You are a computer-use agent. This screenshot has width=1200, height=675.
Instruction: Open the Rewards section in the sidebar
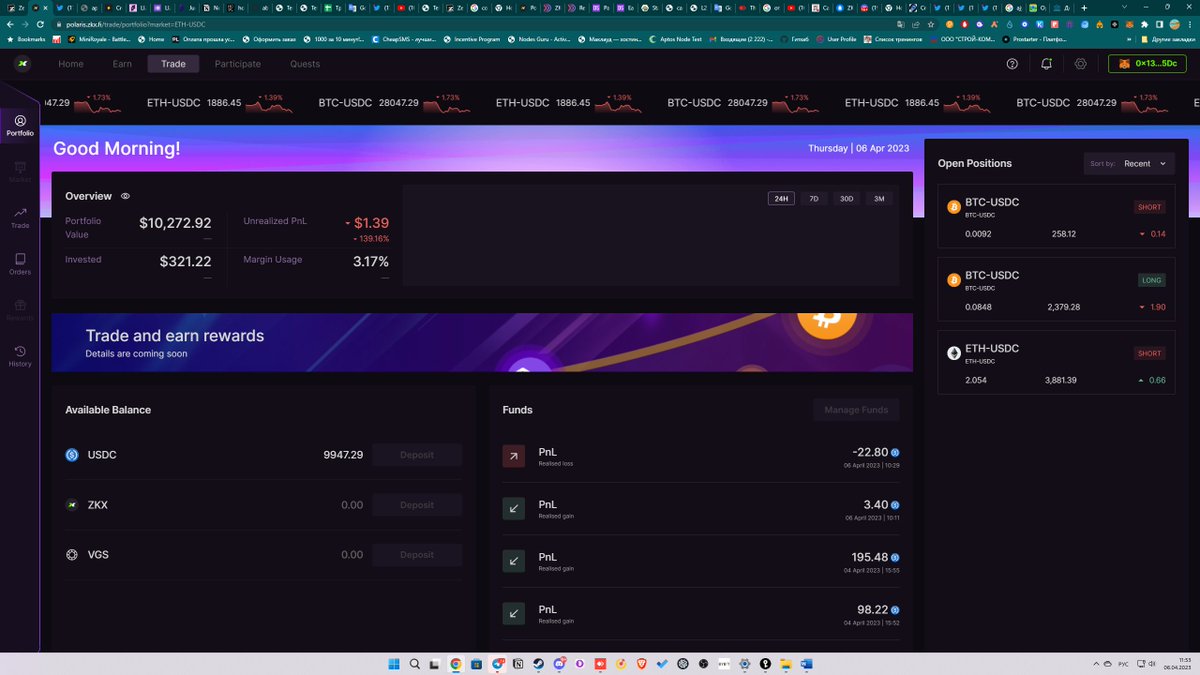pos(20,310)
